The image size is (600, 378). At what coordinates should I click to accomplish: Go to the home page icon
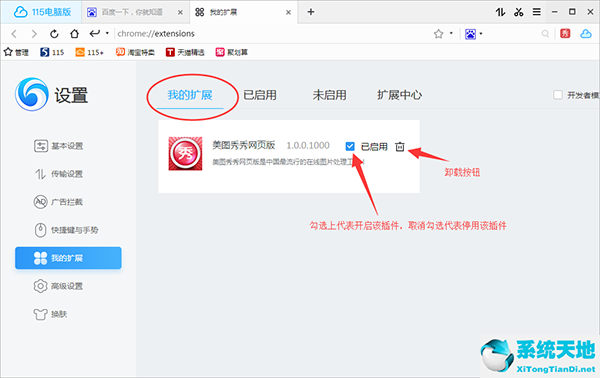point(74,34)
